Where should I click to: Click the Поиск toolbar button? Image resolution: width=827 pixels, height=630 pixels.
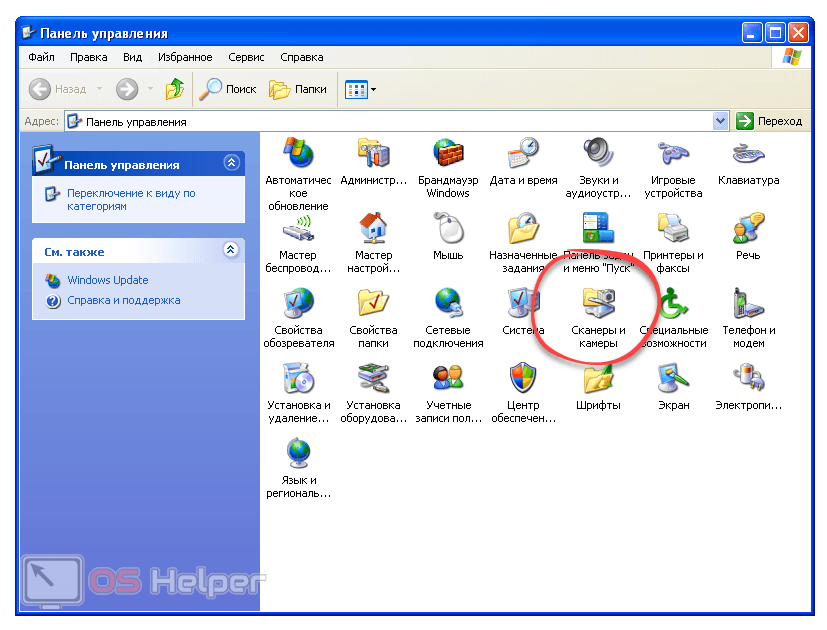point(229,89)
